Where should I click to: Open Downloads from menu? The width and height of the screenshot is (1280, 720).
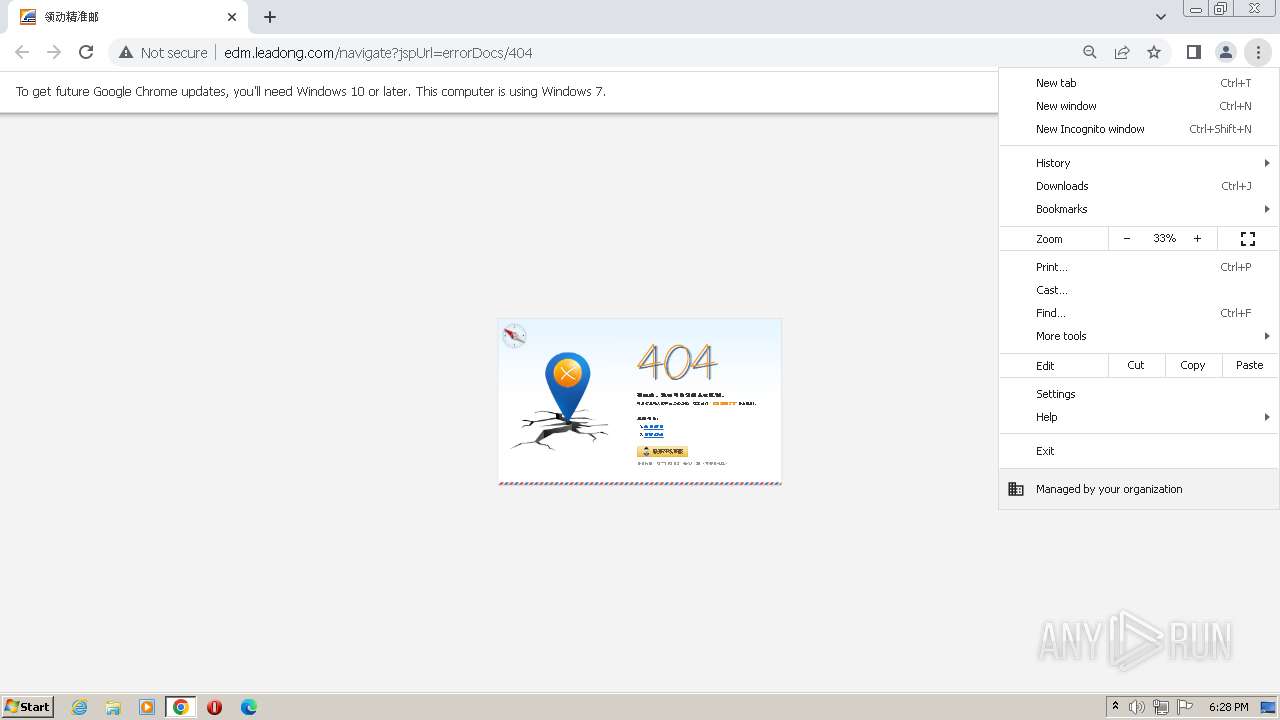coord(1139,186)
